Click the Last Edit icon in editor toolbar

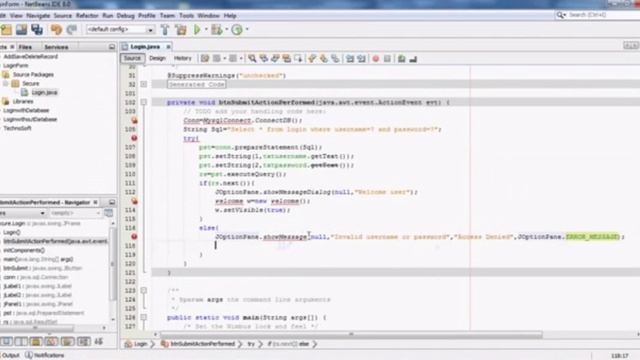pos(205,59)
